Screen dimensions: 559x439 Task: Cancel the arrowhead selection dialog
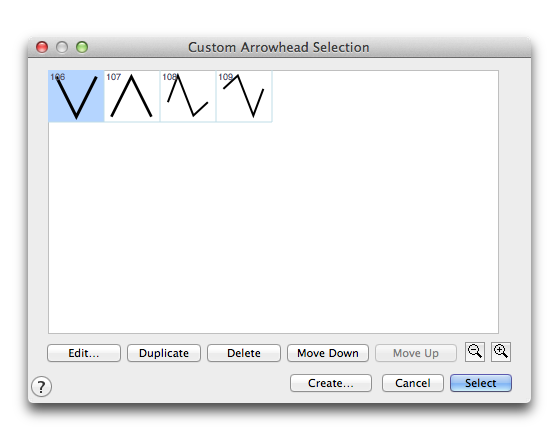pos(413,383)
